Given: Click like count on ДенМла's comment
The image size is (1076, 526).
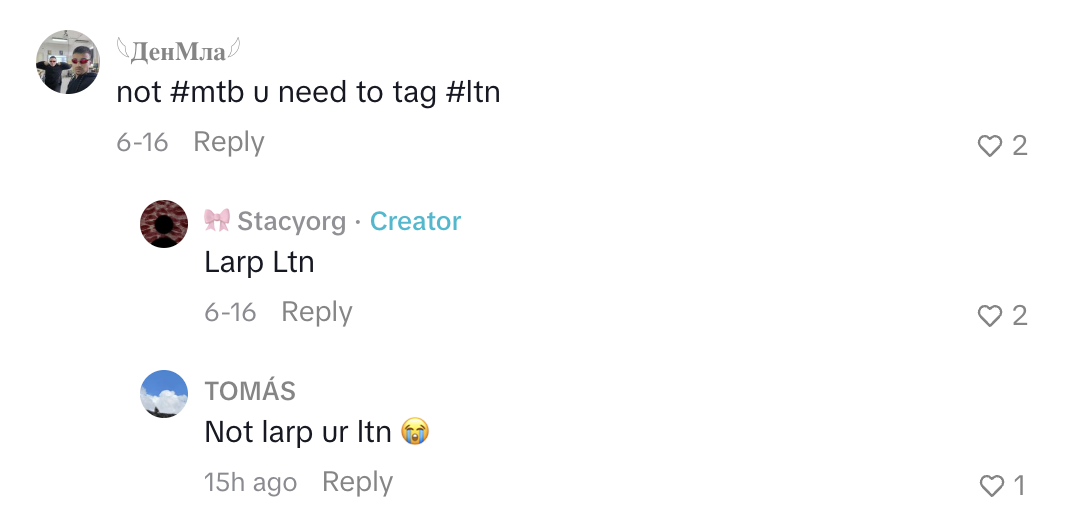Looking at the screenshot, I should (x=1019, y=145).
